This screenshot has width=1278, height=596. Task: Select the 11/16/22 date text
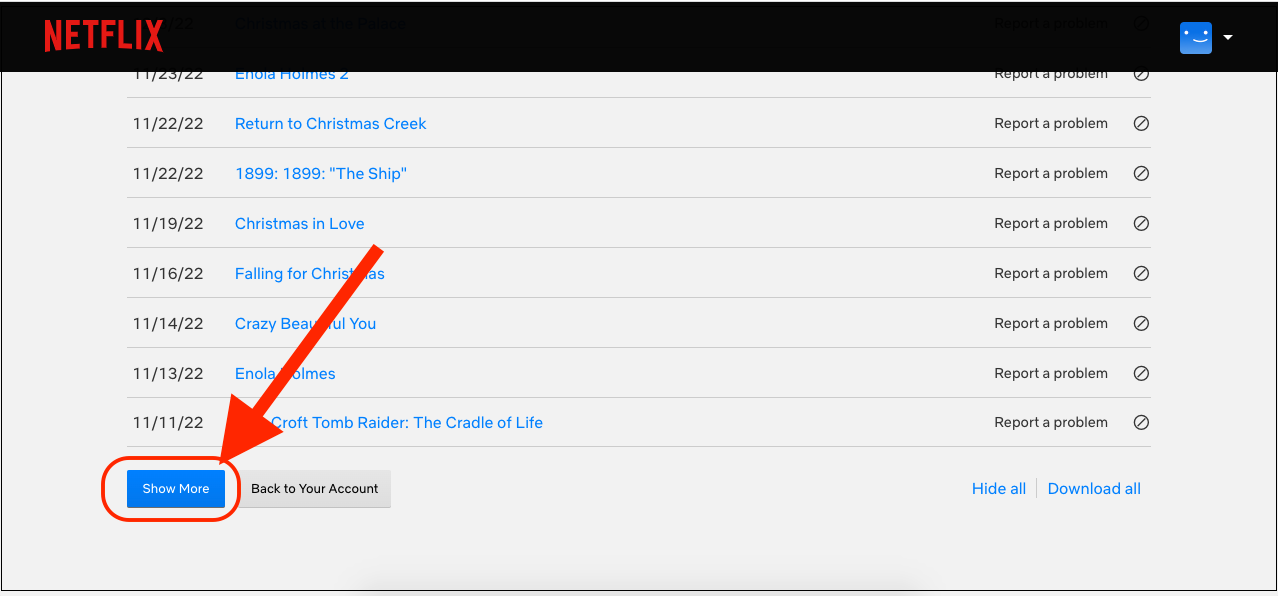click(x=168, y=274)
